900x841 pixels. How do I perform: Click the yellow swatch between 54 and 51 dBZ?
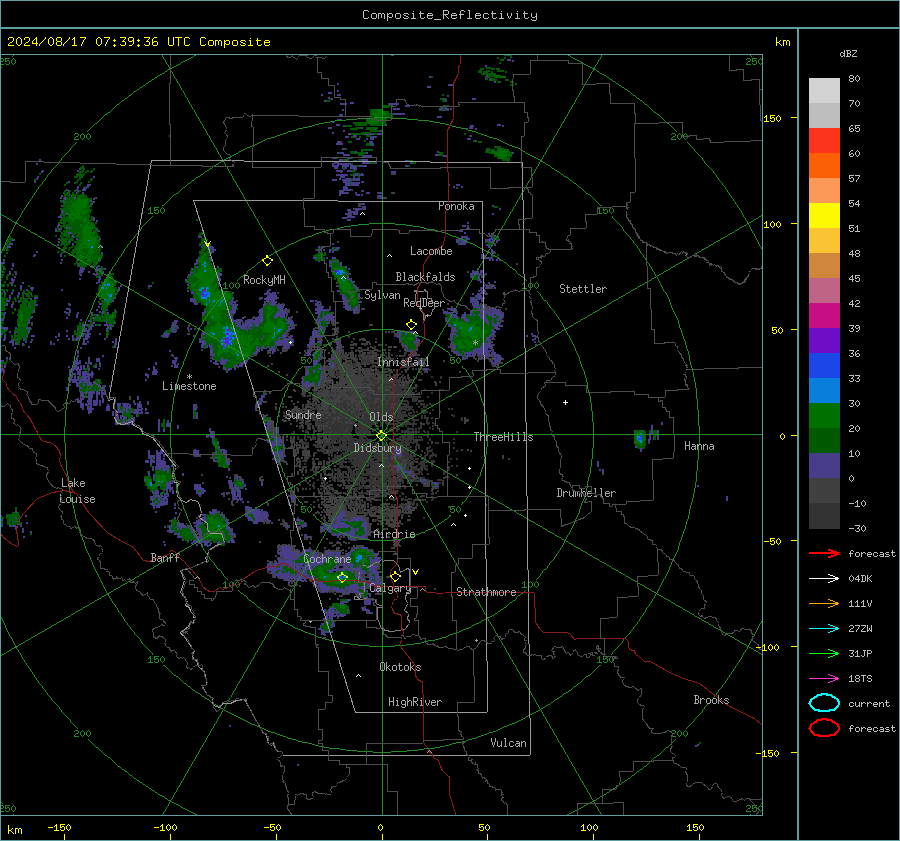824,215
